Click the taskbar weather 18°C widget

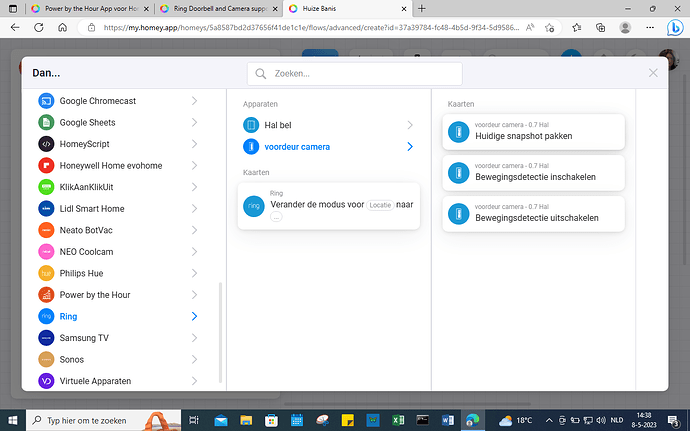click(x=516, y=420)
